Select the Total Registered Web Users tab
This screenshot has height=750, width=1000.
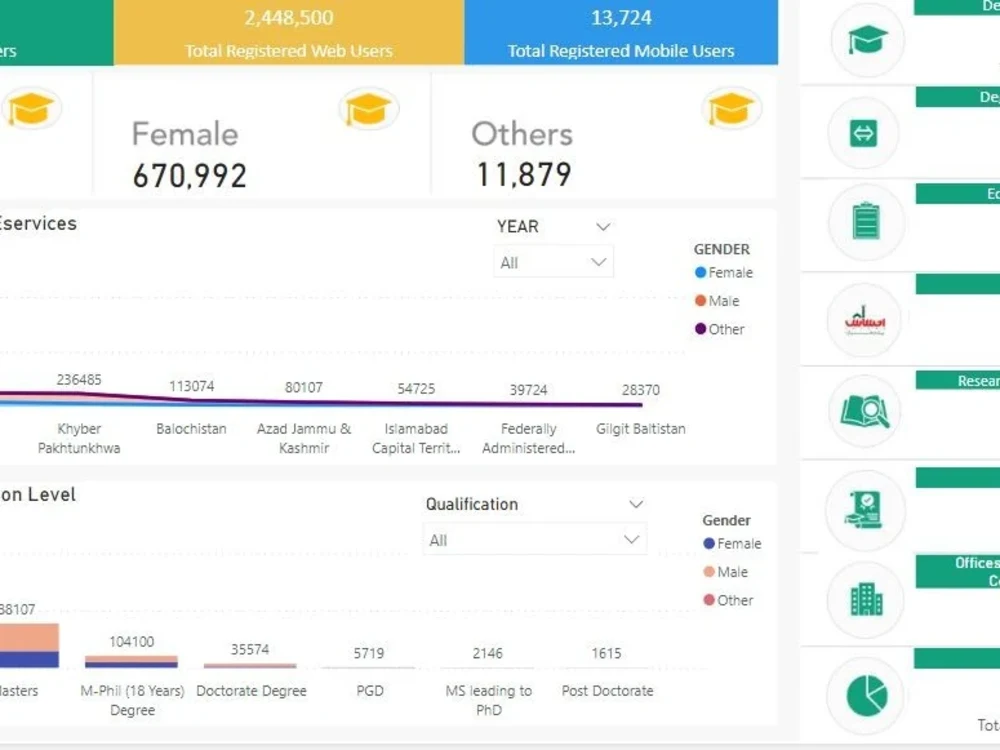289,33
